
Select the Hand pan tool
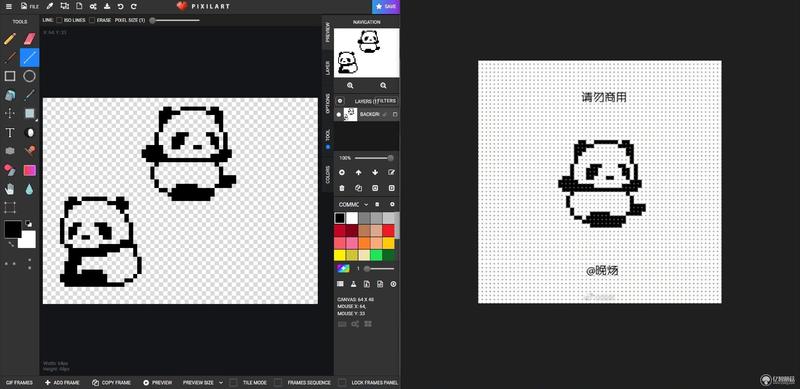coord(10,189)
